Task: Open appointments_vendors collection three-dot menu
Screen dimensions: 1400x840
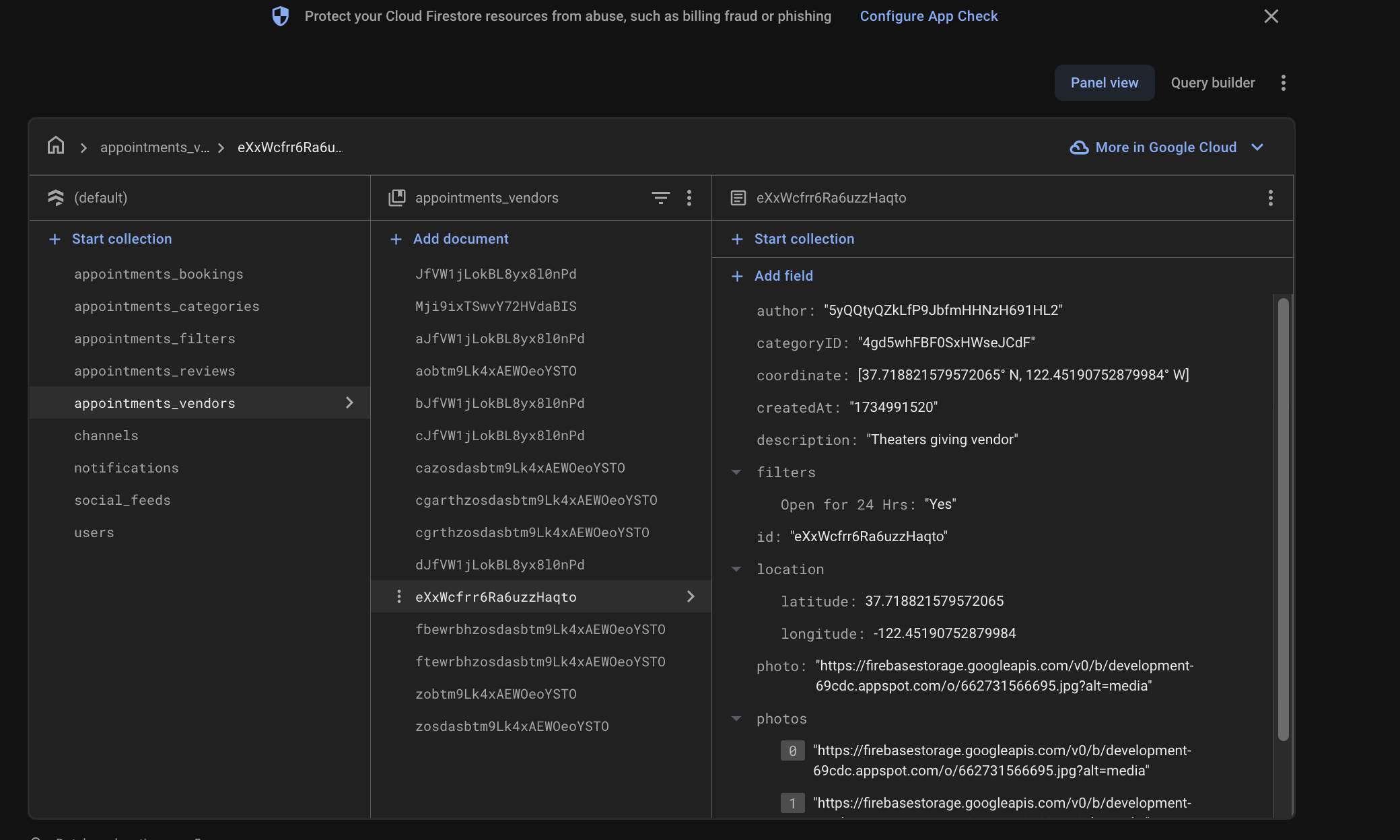Action: click(689, 198)
